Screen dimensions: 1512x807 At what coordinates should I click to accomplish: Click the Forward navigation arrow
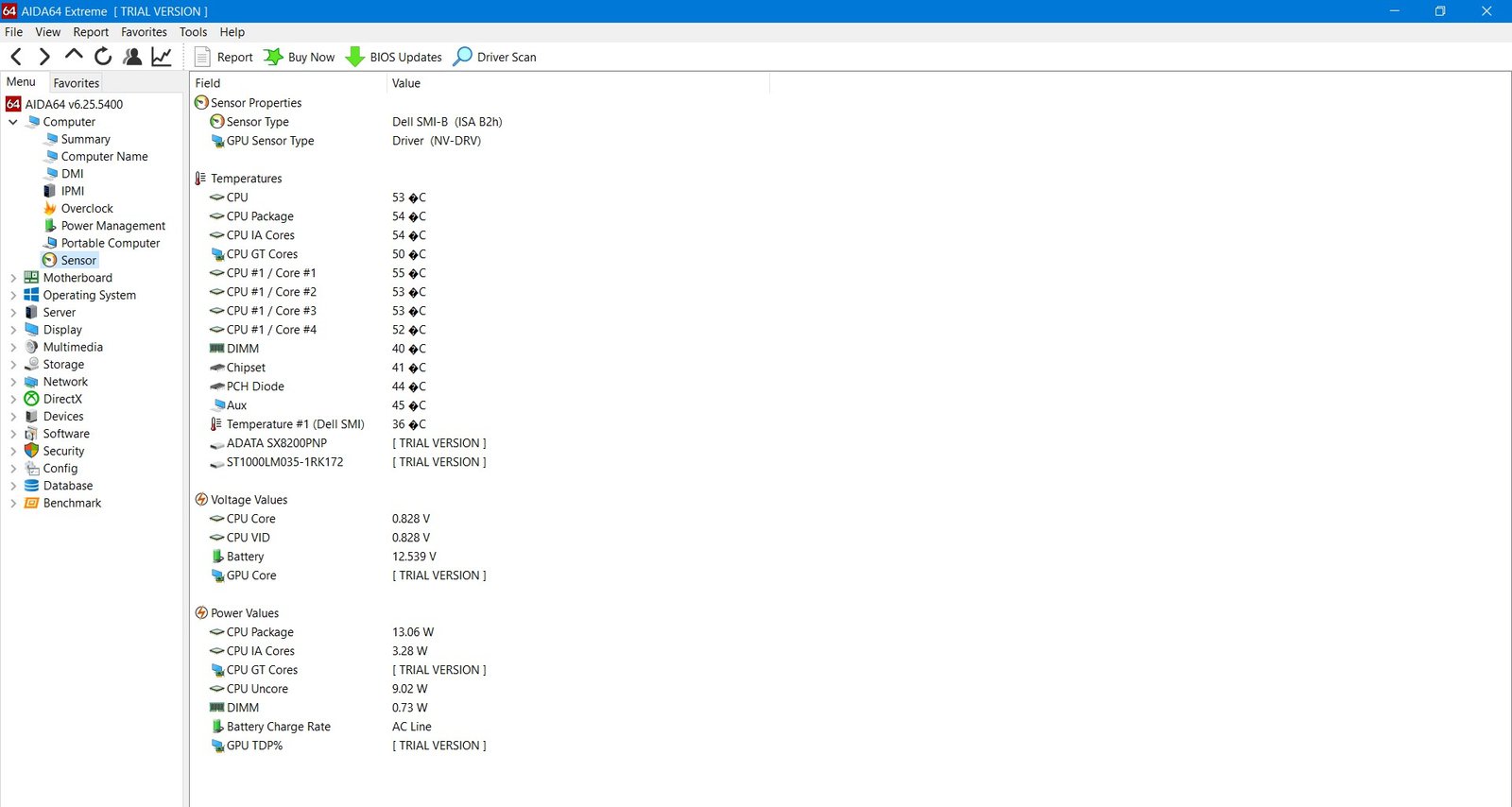(x=44, y=57)
